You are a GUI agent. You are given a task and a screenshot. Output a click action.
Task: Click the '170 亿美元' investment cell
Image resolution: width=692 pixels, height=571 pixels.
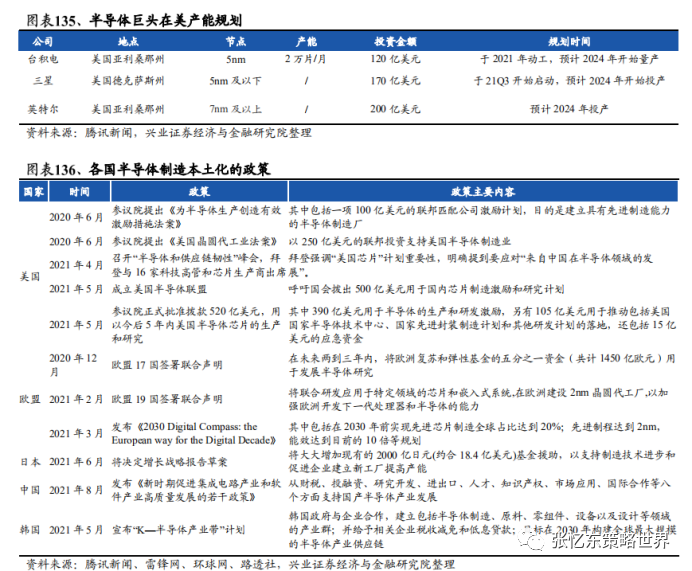point(395,81)
